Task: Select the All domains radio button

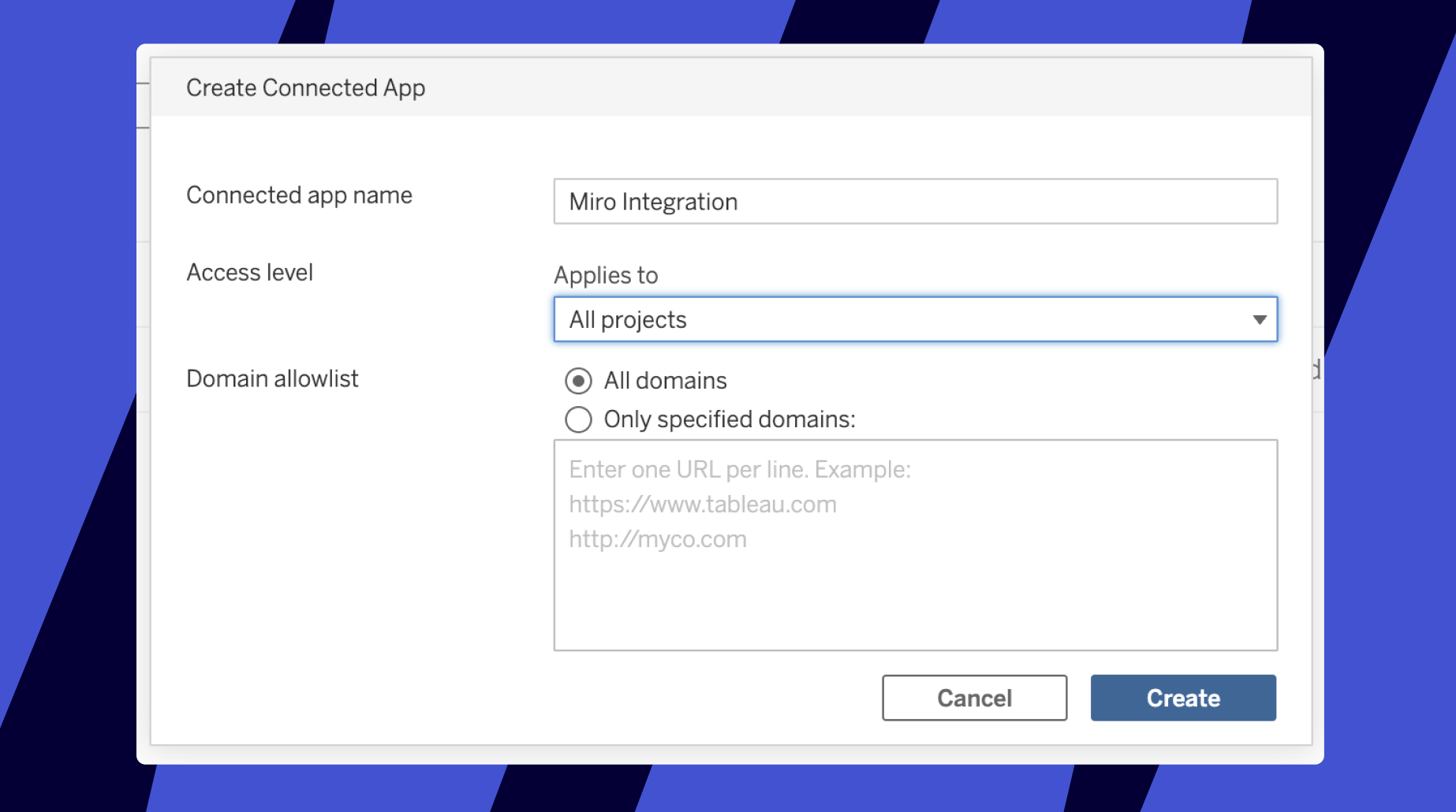Action: (578, 381)
